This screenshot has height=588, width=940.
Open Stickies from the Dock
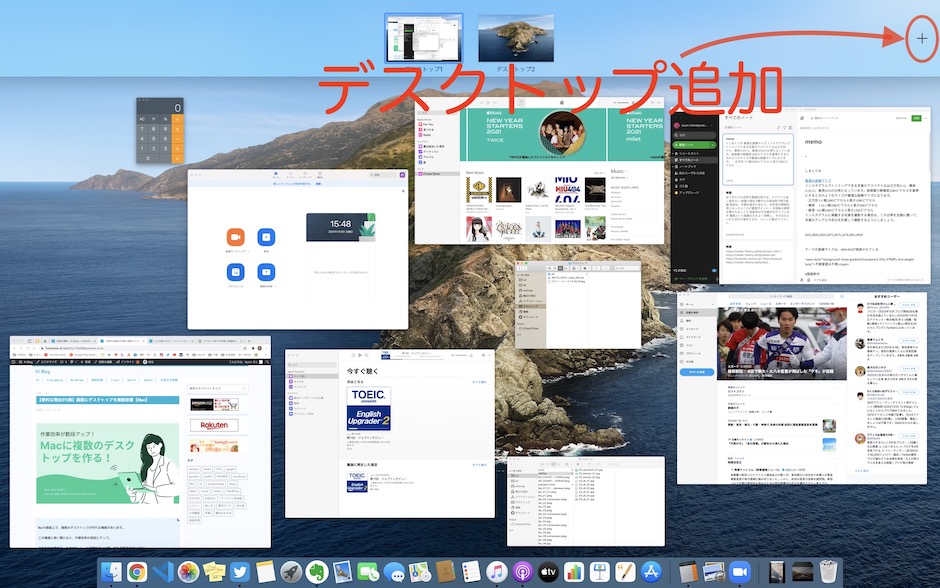[x=214, y=572]
